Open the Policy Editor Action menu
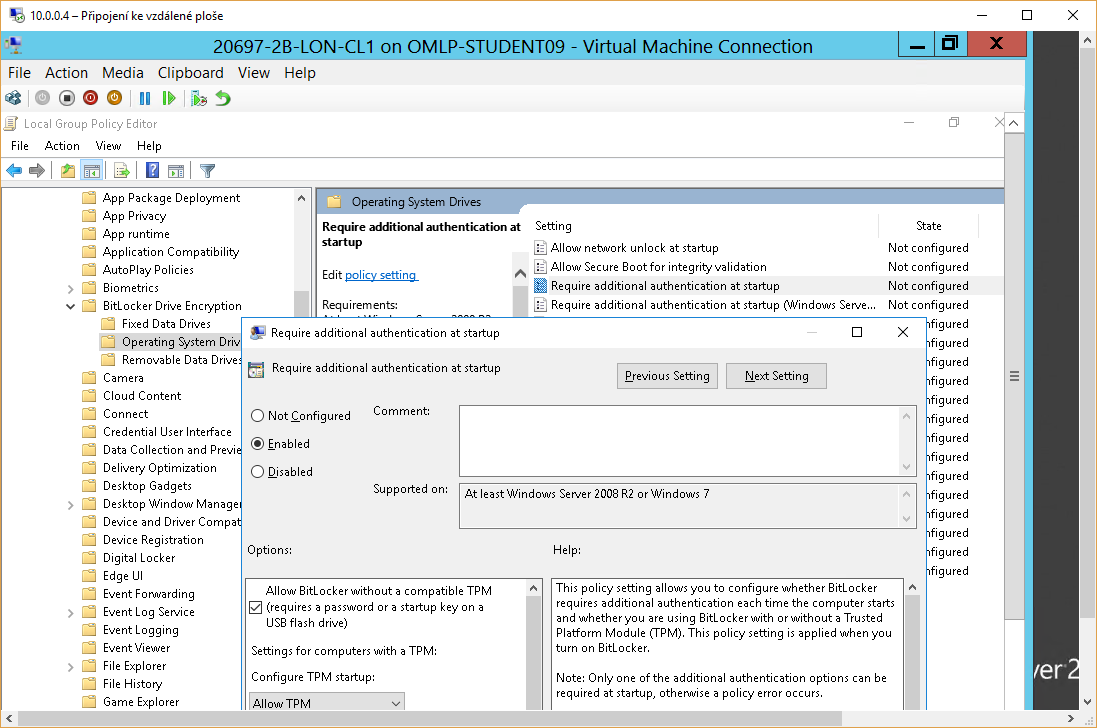 click(62, 145)
